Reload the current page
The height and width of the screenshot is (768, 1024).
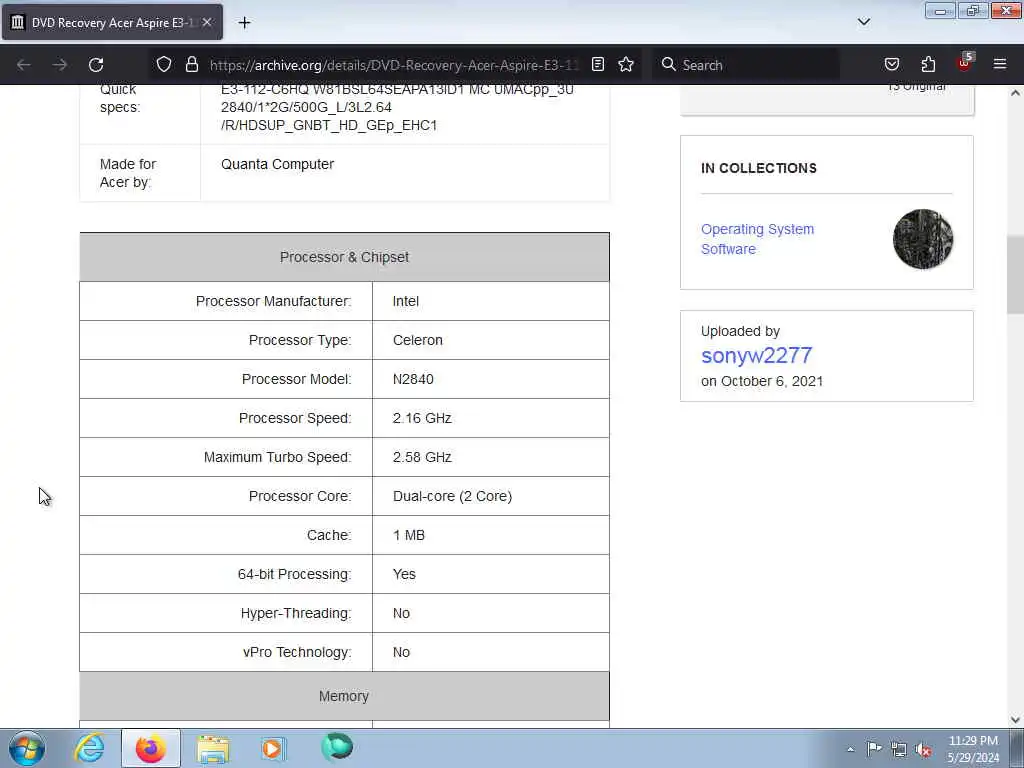[96, 65]
